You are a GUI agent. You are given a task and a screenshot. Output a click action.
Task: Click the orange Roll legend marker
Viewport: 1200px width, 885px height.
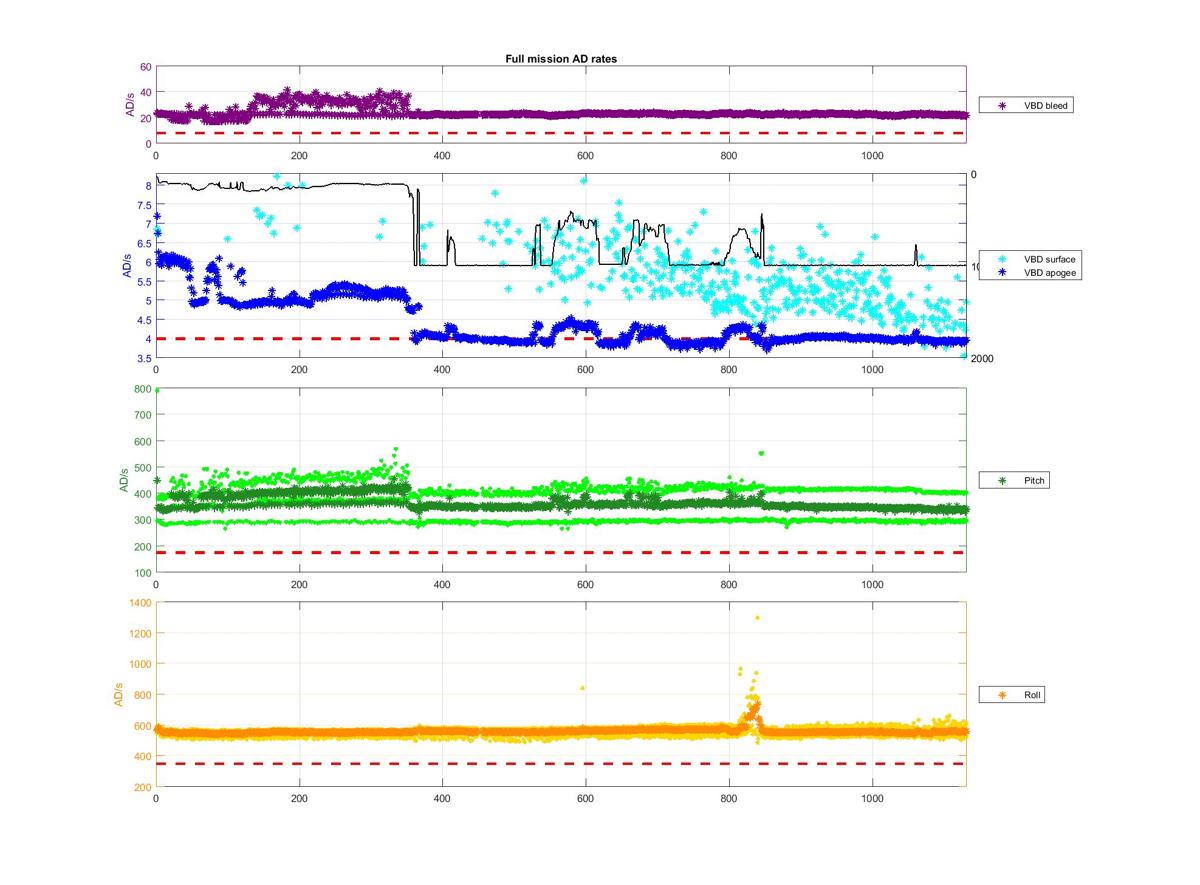click(x=1001, y=694)
